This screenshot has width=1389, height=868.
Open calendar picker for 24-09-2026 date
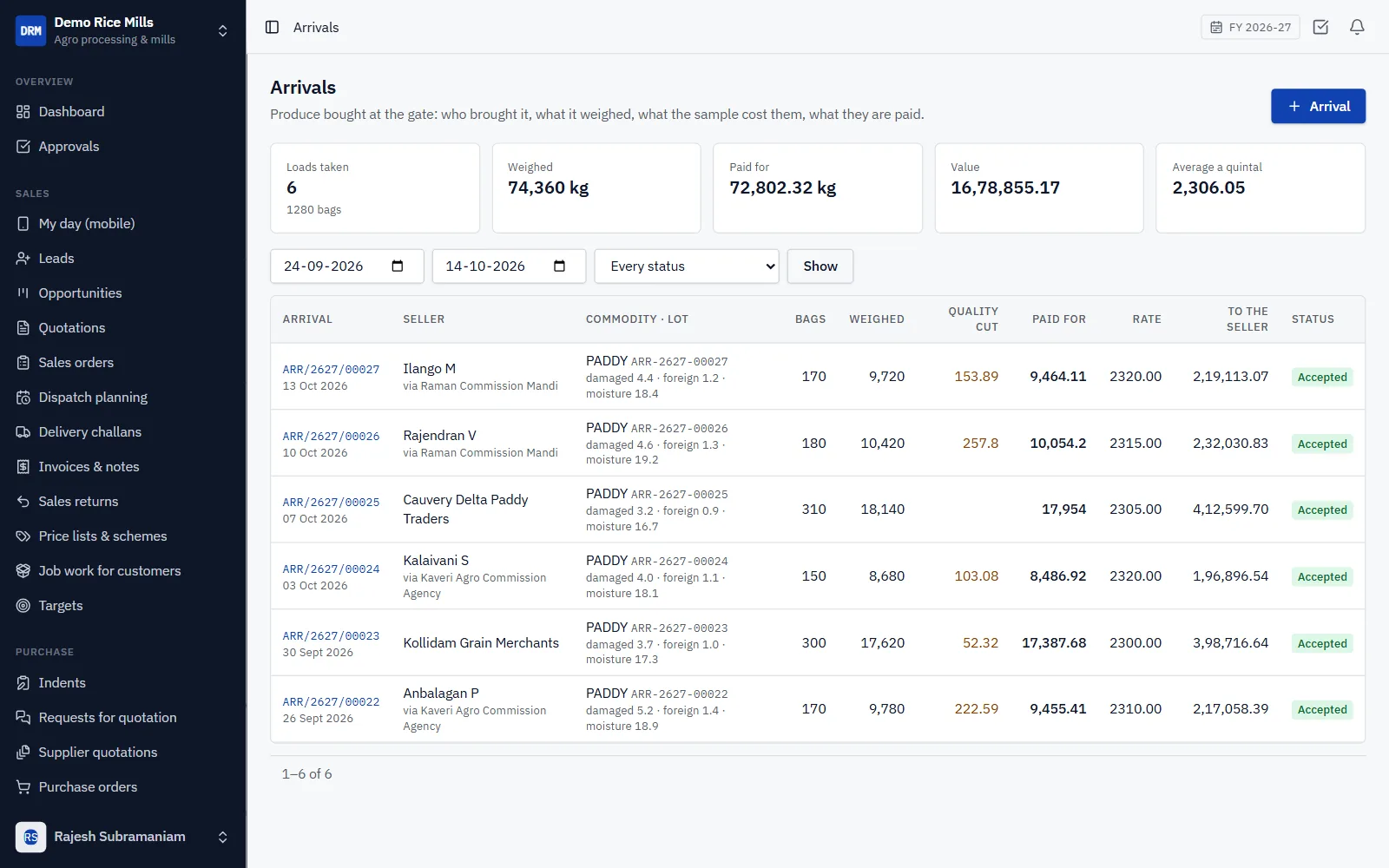[398, 266]
